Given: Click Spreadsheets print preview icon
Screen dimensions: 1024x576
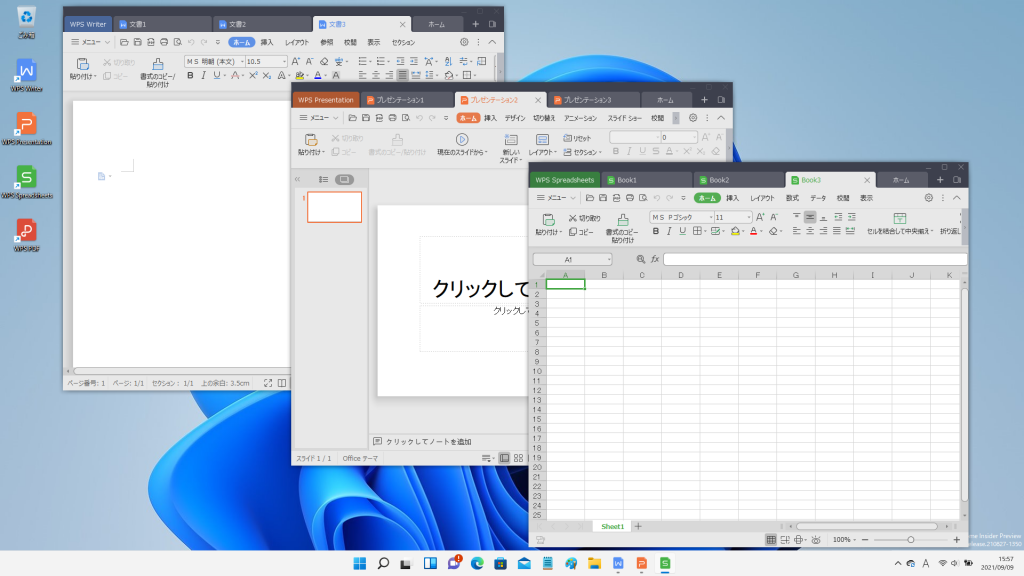Looking at the screenshot, I should 643,198.
